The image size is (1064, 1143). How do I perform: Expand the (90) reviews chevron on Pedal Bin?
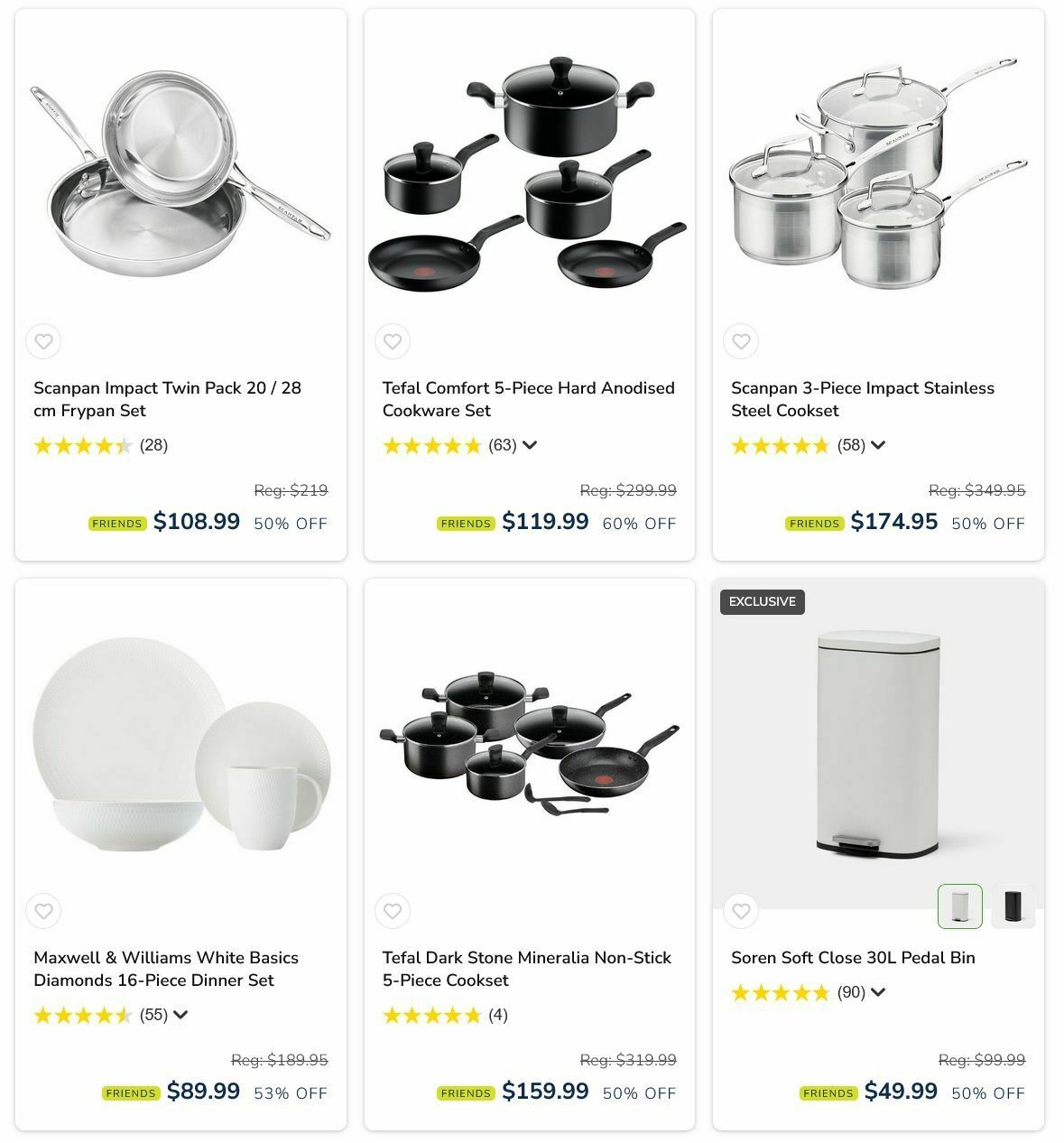point(878,992)
